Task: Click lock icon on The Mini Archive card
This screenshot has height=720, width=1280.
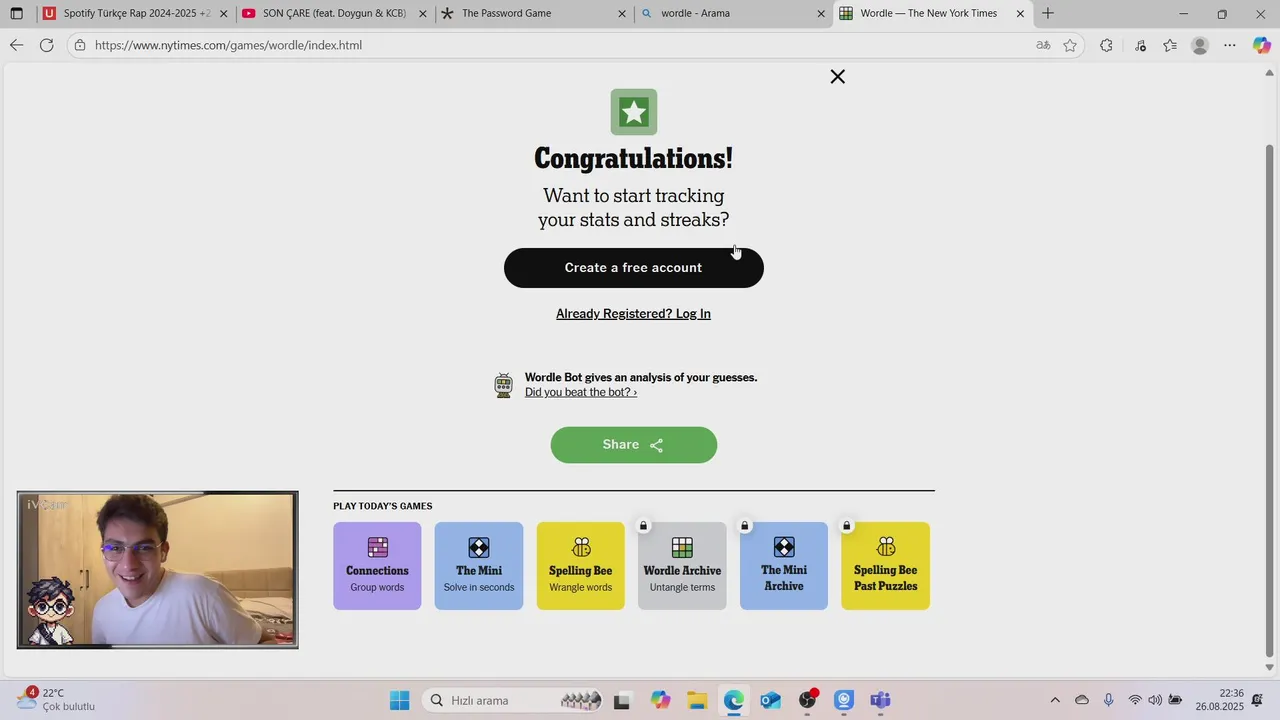Action: pyautogui.click(x=745, y=526)
